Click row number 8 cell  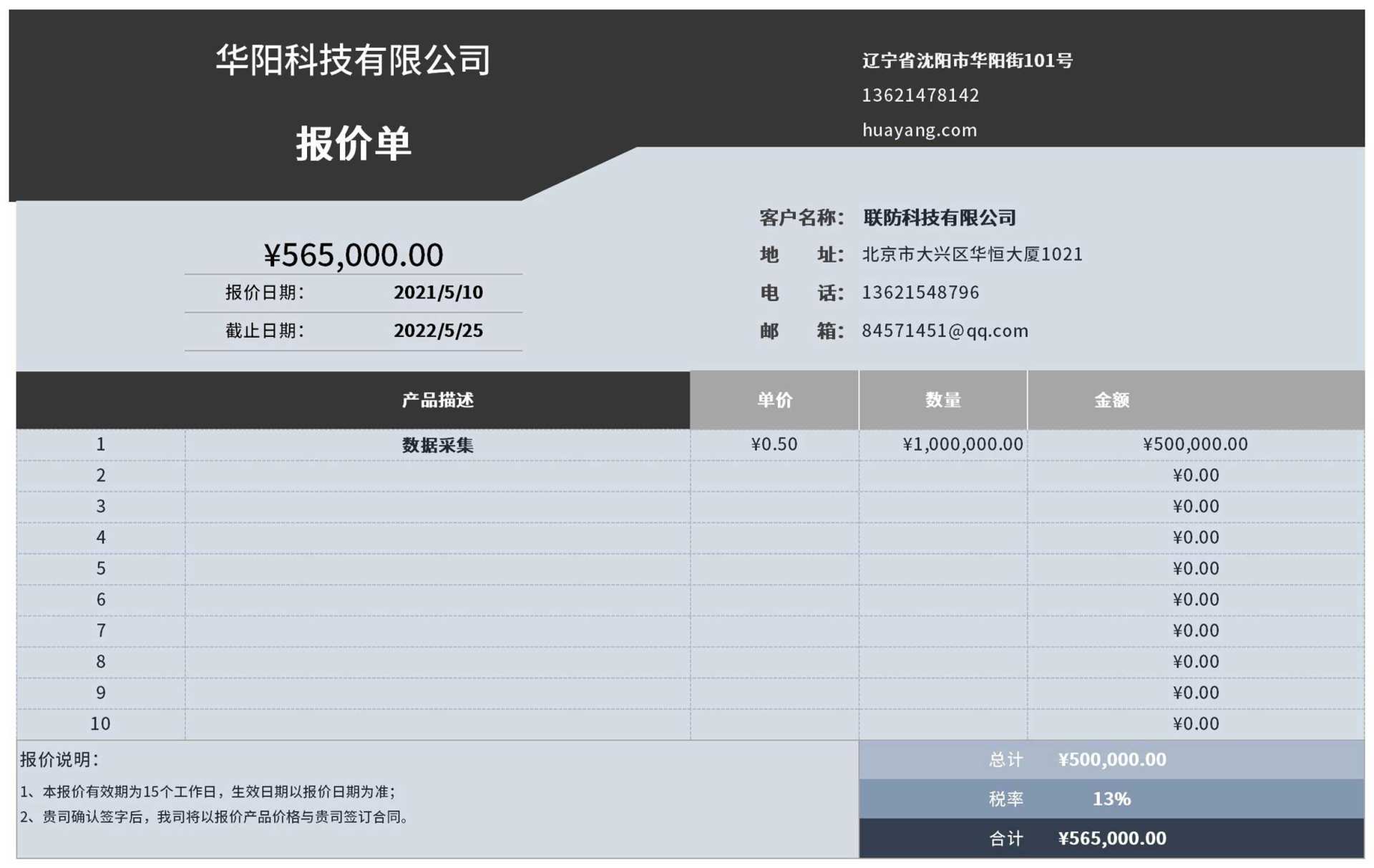coord(101,662)
